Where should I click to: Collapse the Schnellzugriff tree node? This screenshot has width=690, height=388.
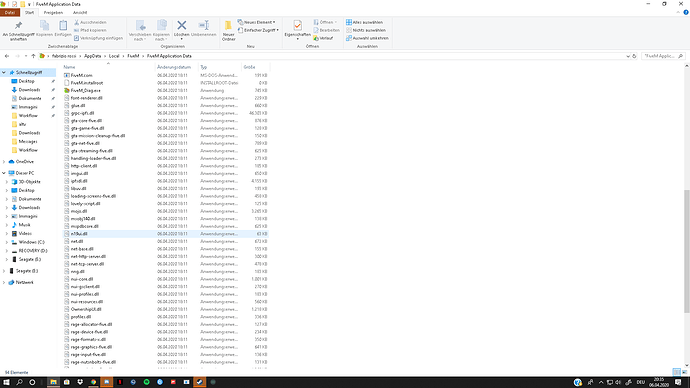point(4,72)
